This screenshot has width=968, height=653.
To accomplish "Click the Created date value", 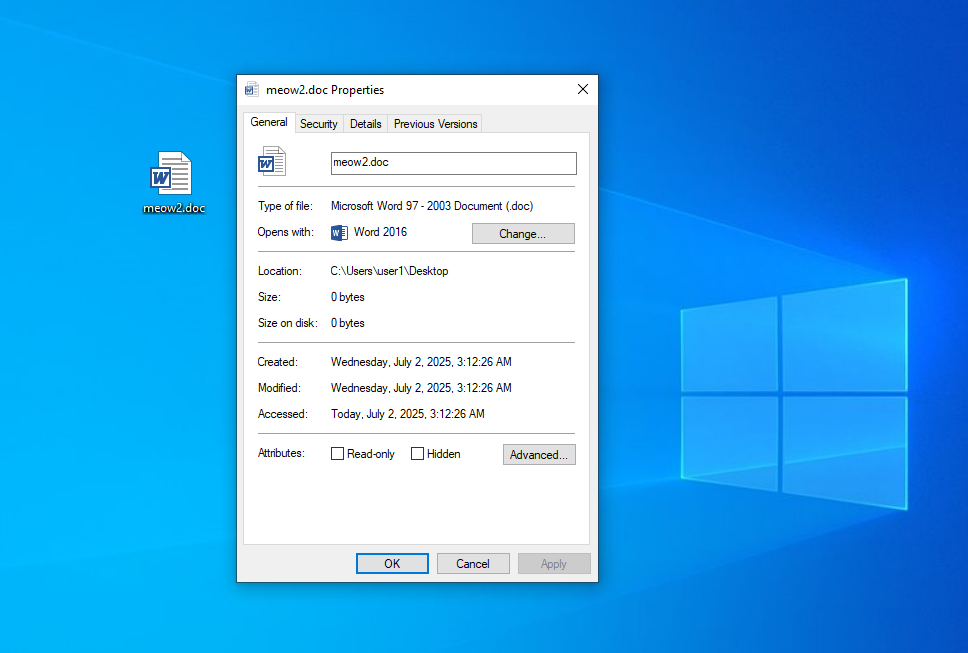I will pos(421,362).
